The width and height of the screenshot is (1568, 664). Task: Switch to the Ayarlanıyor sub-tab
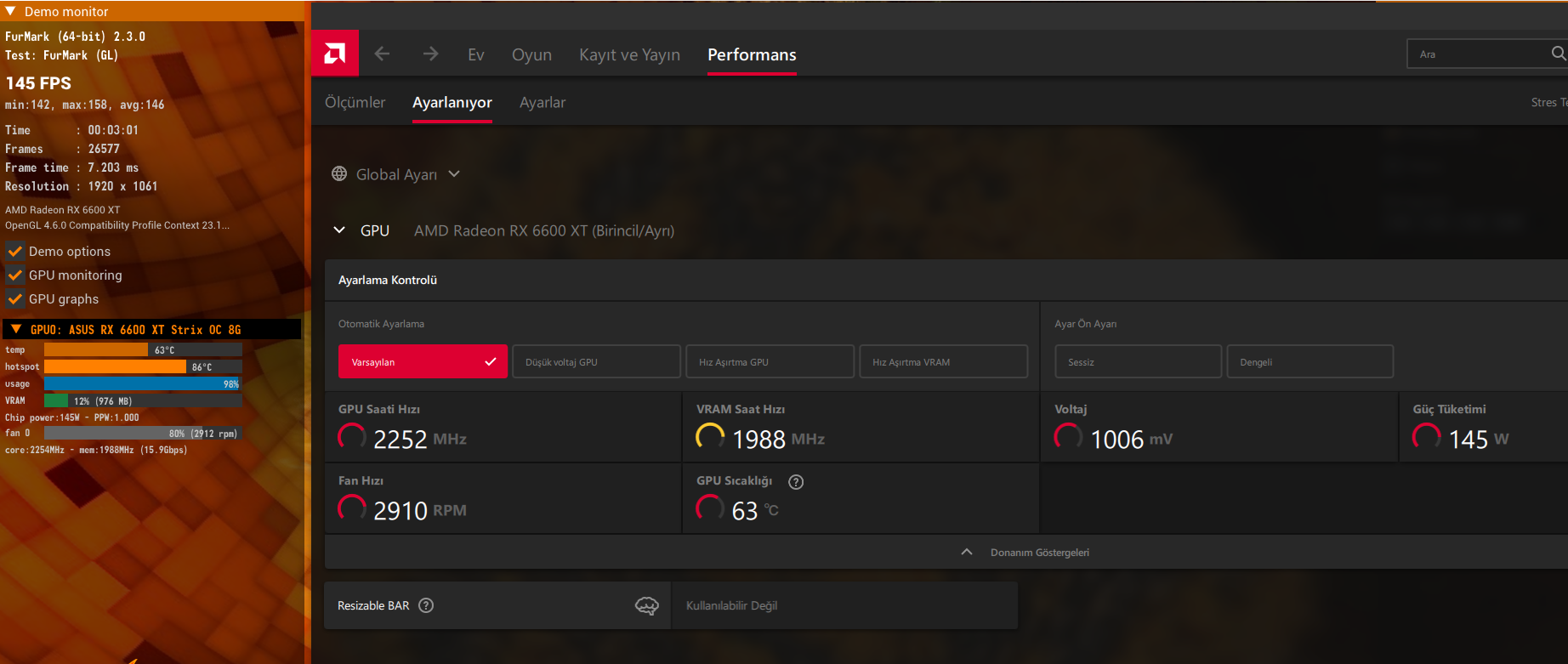[452, 102]
